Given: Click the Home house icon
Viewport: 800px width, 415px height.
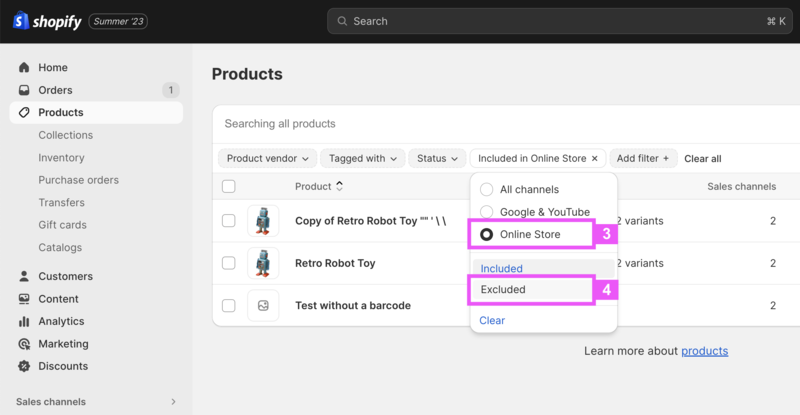Looking at the screenshot, I should 24,67.
